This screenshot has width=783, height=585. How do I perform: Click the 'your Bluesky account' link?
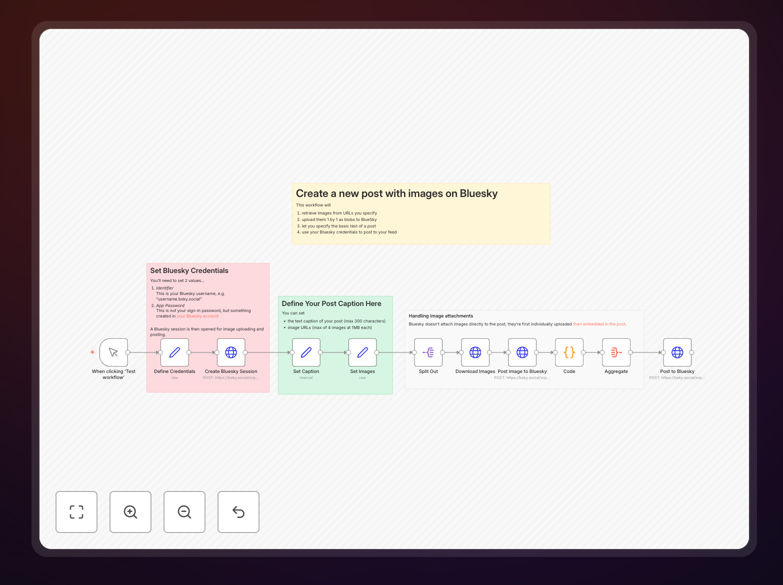(x=198, y=316)
